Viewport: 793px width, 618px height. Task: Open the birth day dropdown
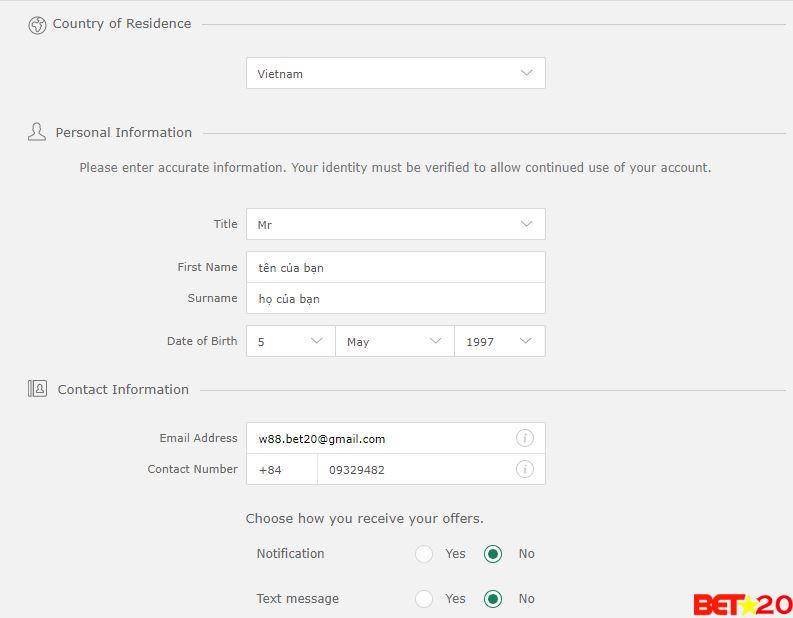tap(290, 341)
